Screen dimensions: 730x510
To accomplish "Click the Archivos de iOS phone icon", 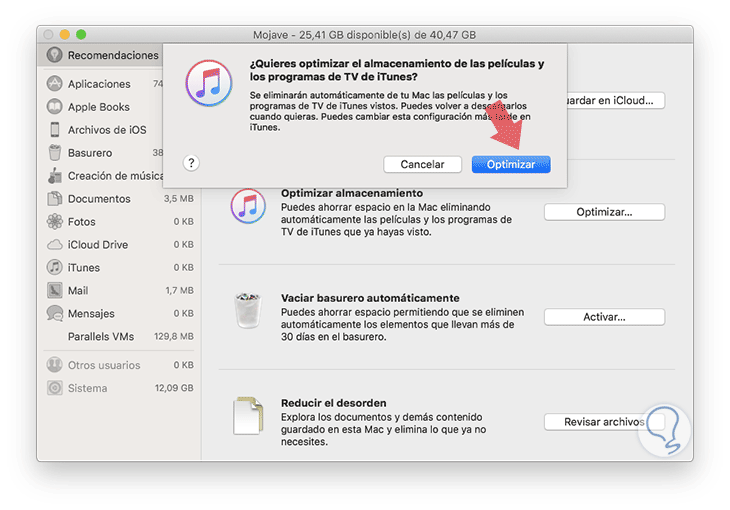I will click(54, 129).
